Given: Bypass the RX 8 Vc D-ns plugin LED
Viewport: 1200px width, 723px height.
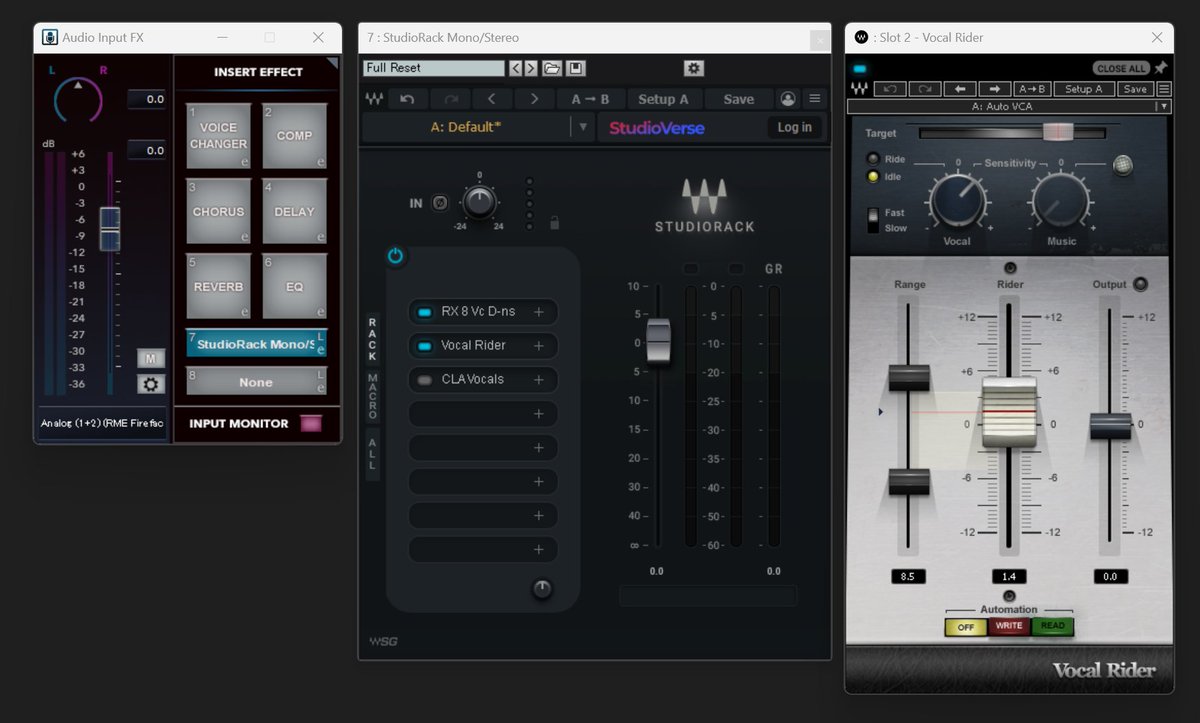Looking at the screenshot, I should (x=424, y=312).
